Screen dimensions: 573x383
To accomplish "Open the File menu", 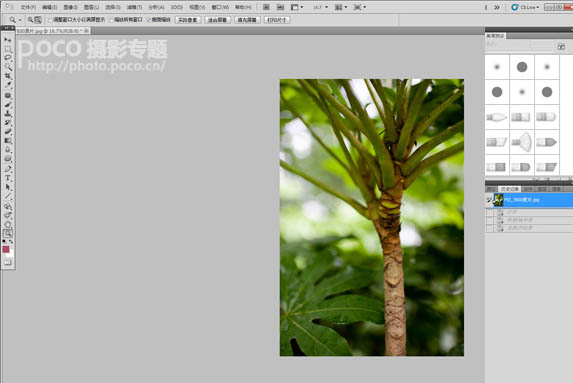I will 28,7.
